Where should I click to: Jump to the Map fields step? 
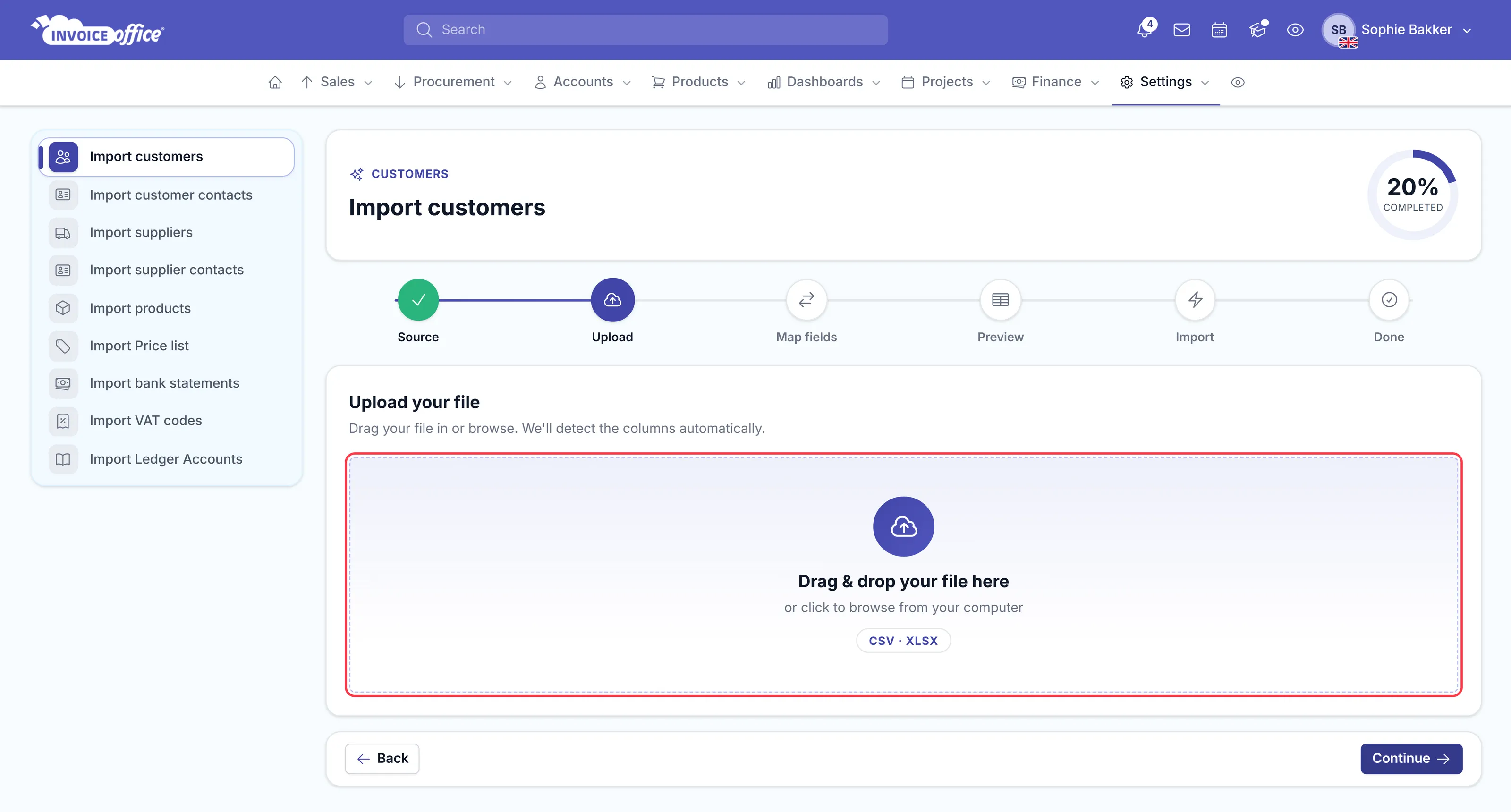click(x=806, y=300)
